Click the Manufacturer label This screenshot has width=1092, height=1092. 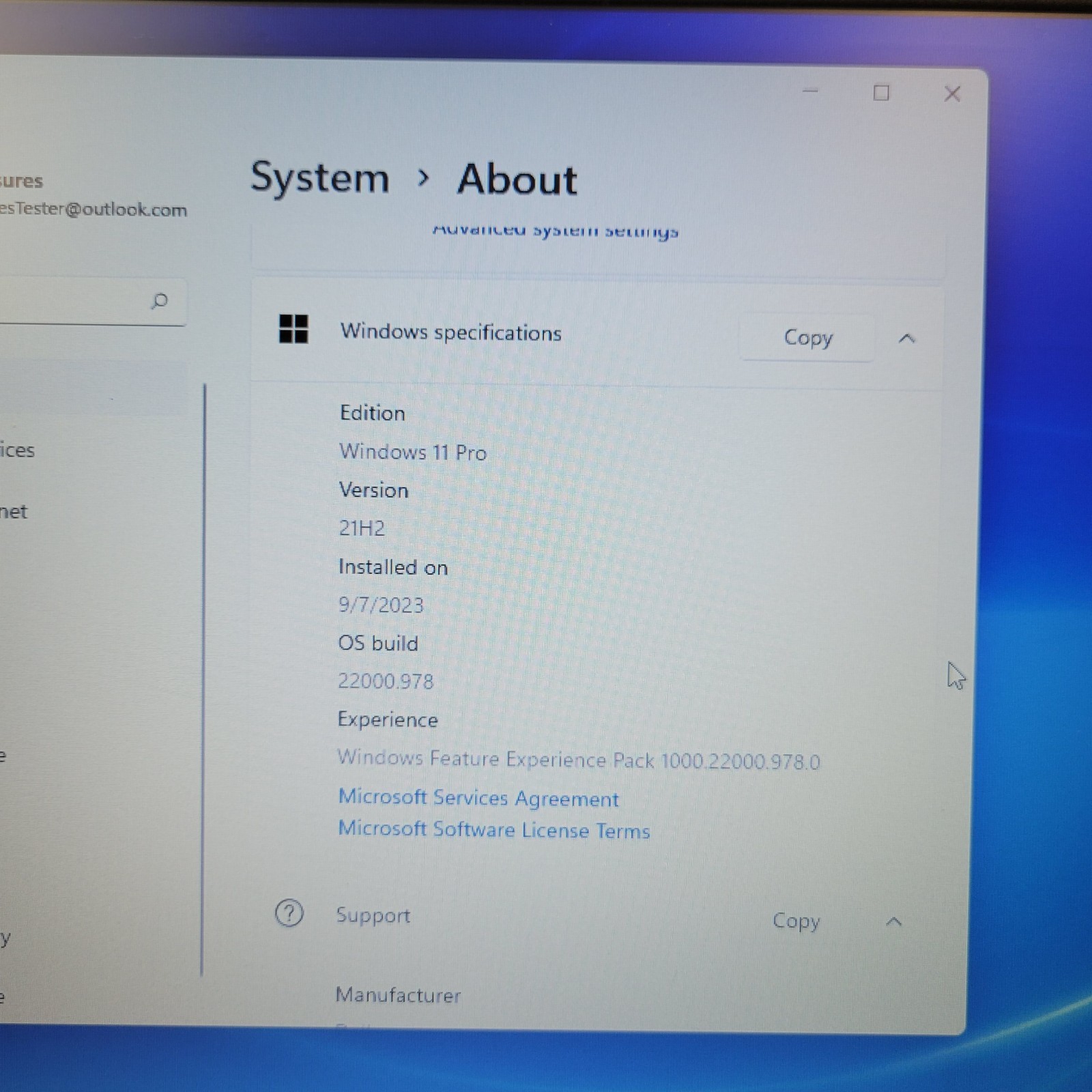tap(398, 995)
